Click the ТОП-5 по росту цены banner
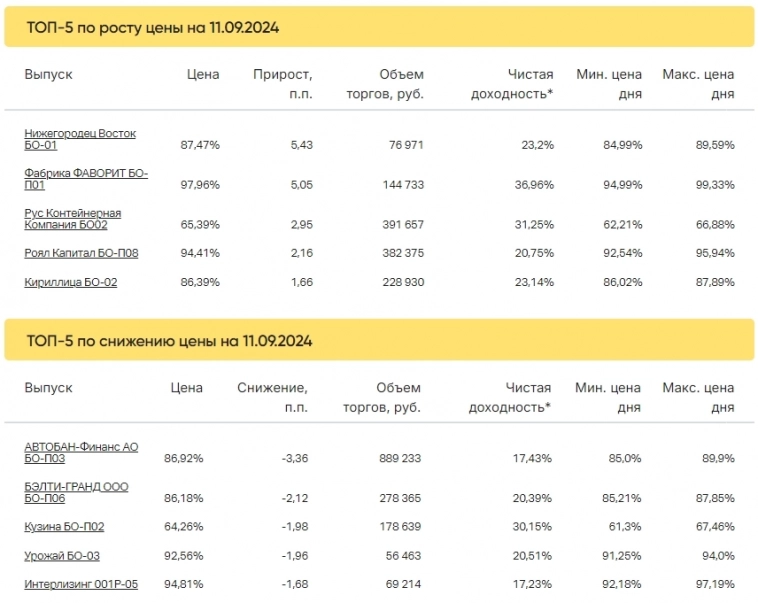This screenshot has width=758, height=603. 379,27
